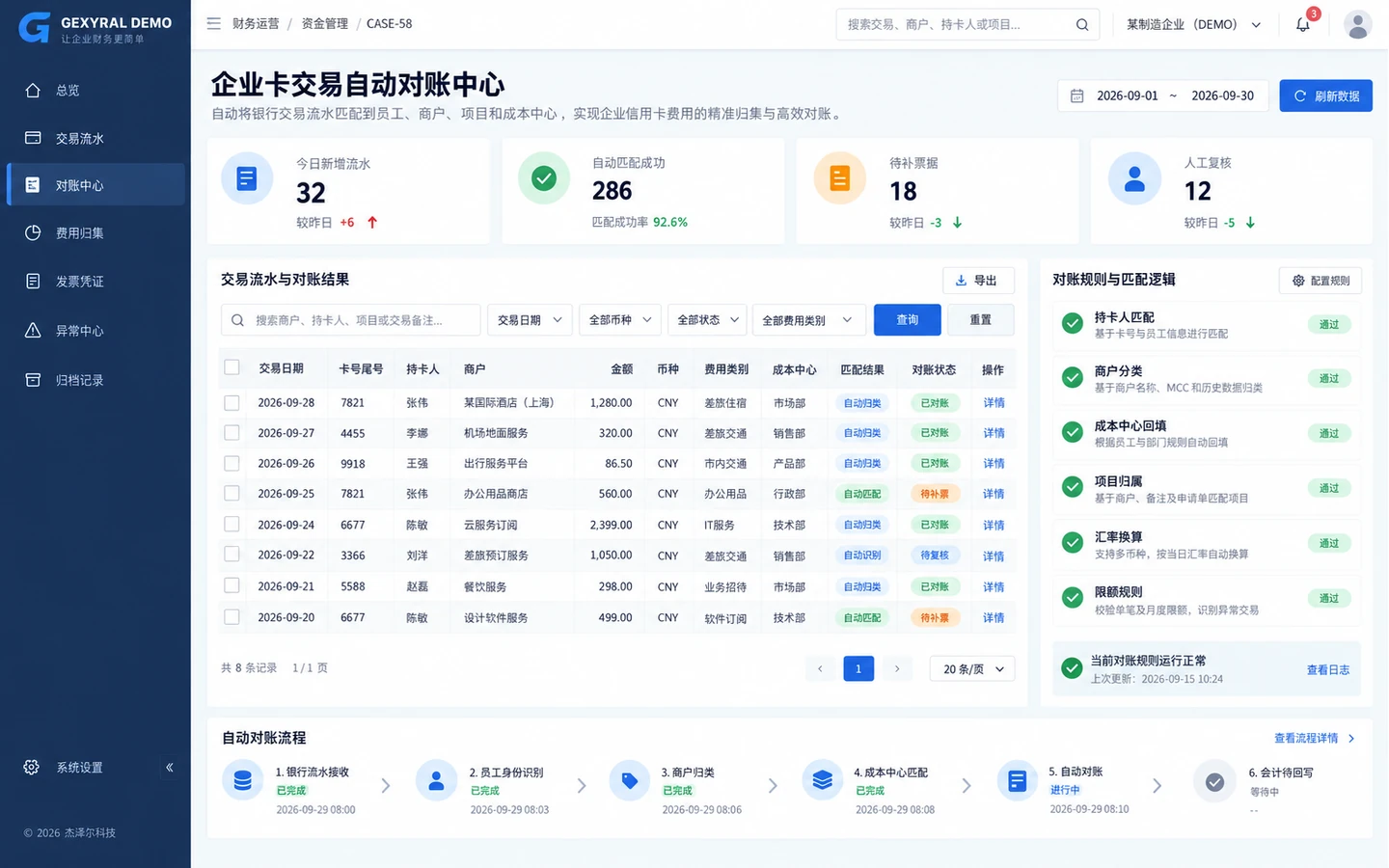Viewport: 1389px width, 868px height.
Task: Click the search magnifier icon in top bar
Action: (1082, 24)
